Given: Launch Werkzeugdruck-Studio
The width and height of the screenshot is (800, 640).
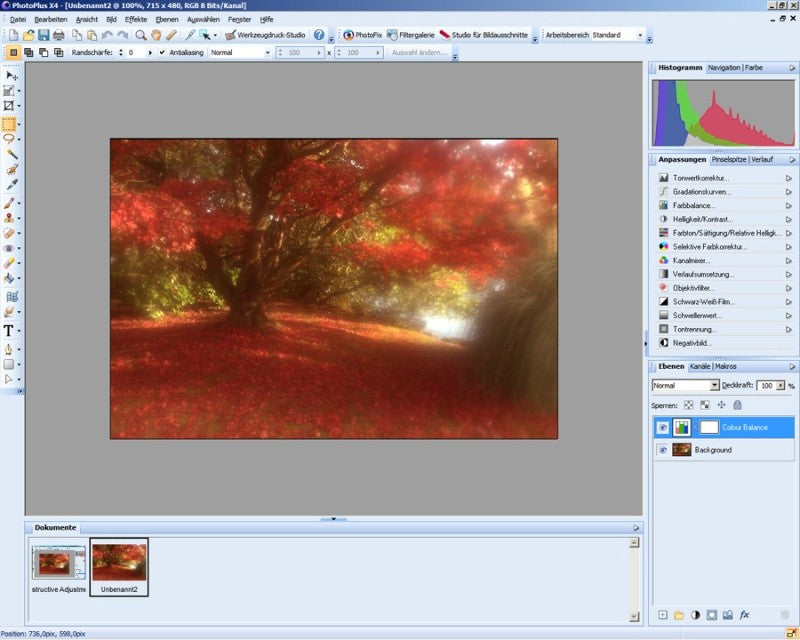Looking at the screenshot, I should pos(265,35).
